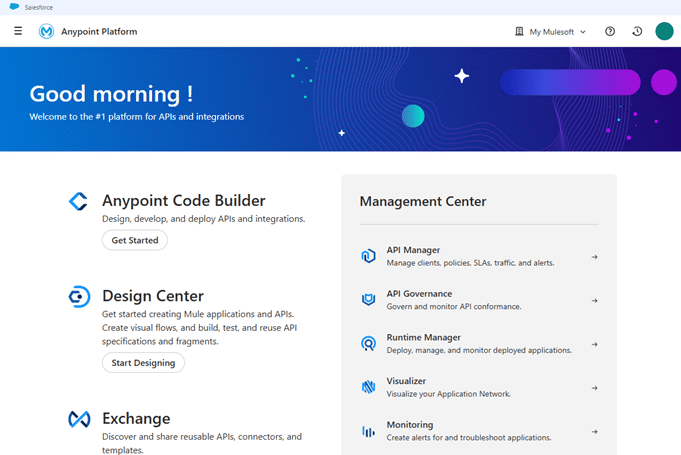The image size is (681, 455).
Task: Click the Anypoint Code Builder icon
Action: point(78,201)
